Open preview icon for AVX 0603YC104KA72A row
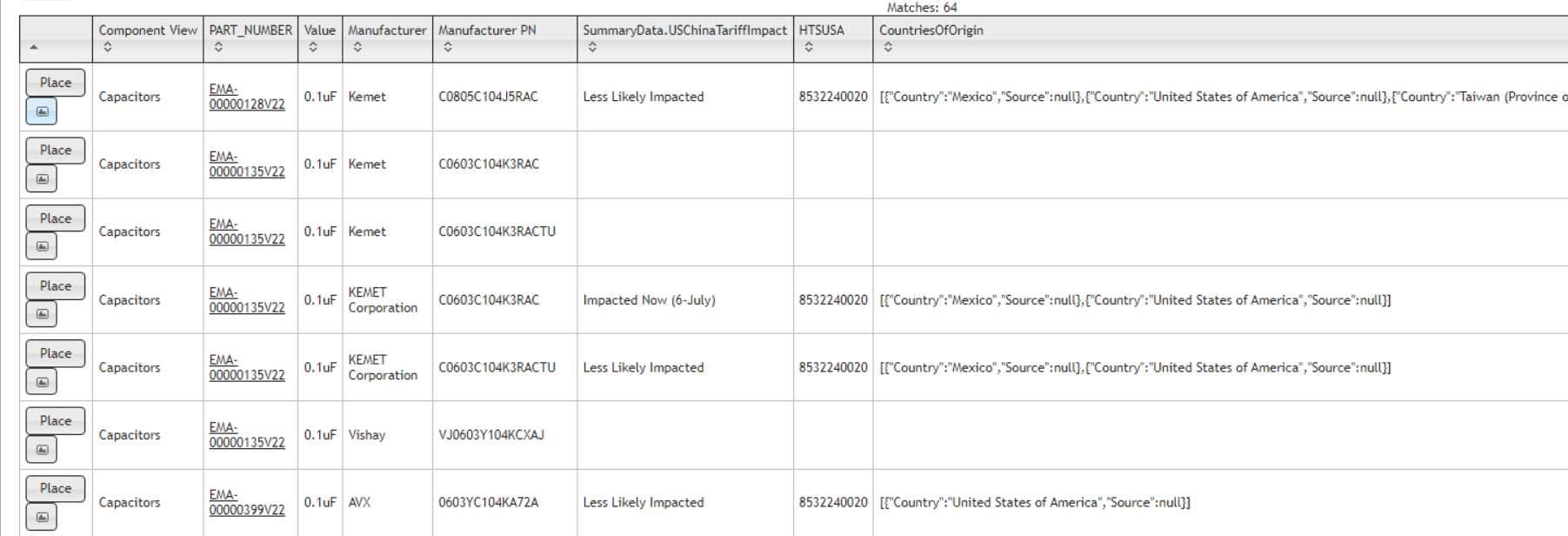Viewport: 1568px width, 536px height. [42, 518]
